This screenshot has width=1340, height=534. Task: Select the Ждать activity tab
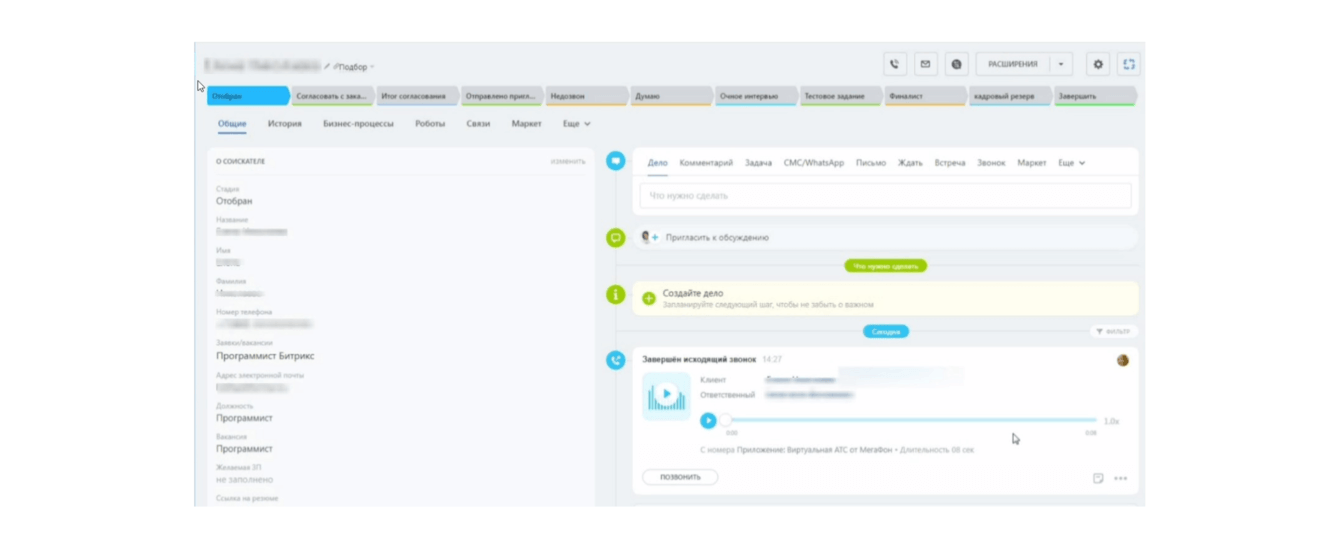910,163
